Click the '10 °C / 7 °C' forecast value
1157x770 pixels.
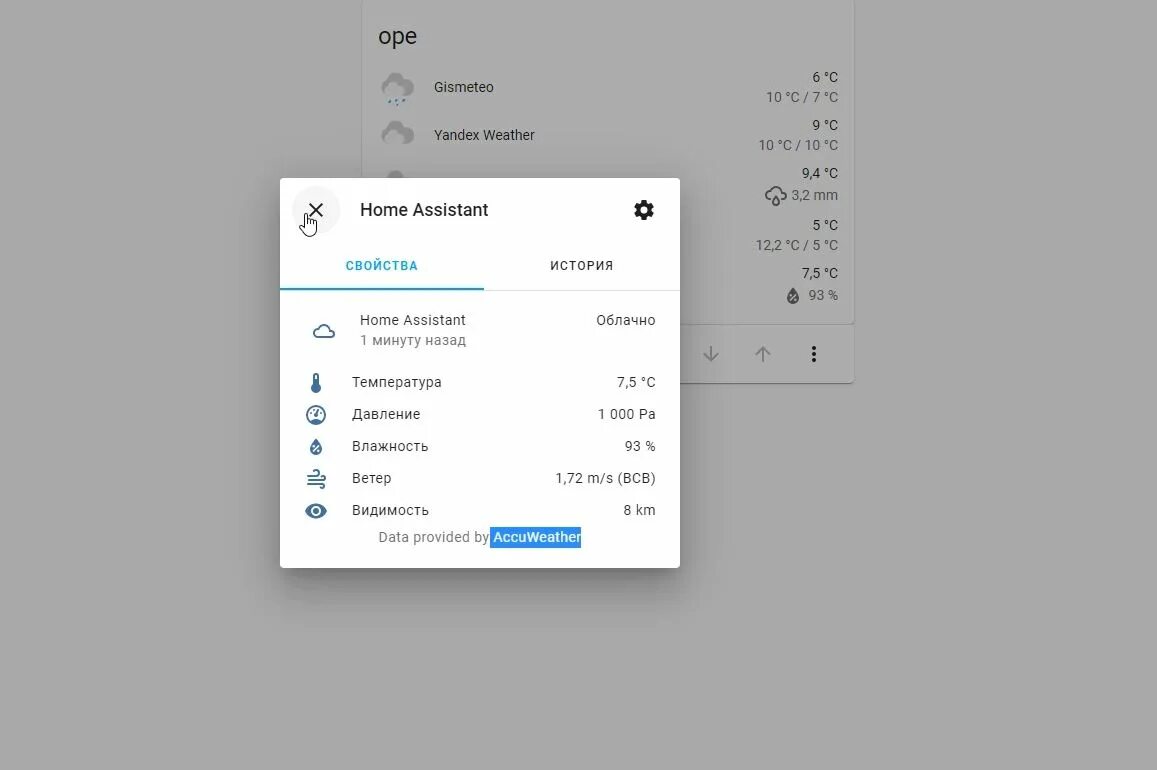pyautogui.click(x=802, y=97)
